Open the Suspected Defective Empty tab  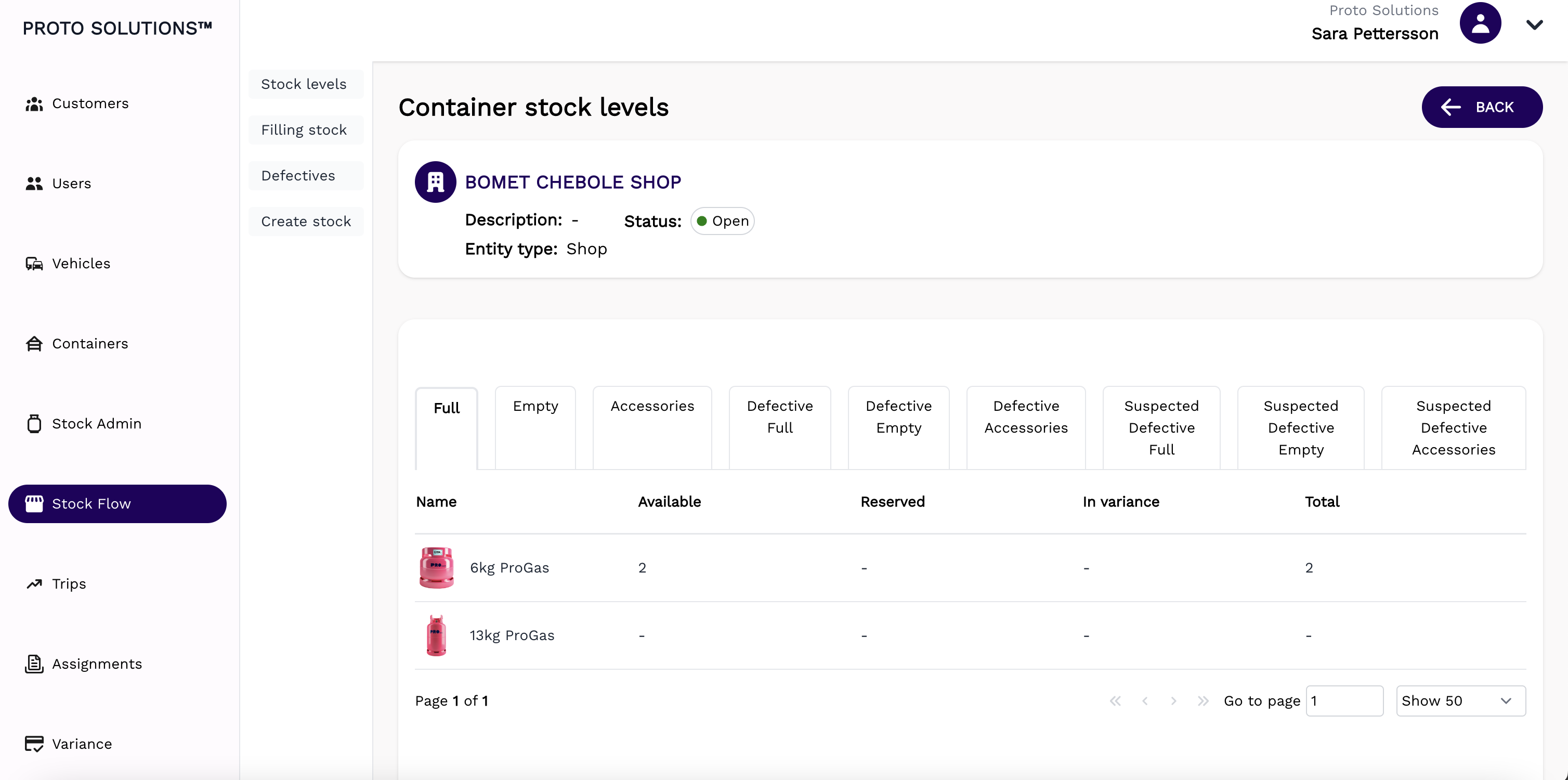pos(1301,427)
